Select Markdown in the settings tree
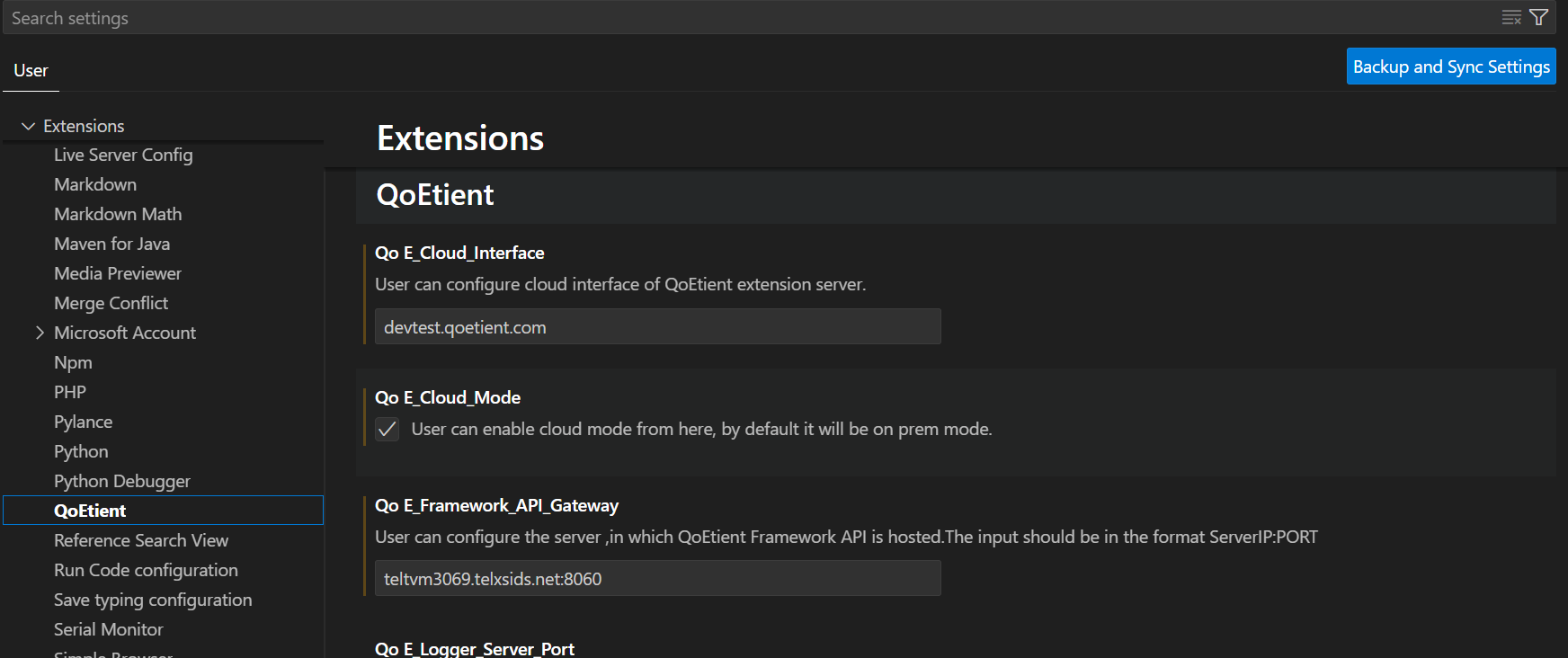Viewport: 1568px width, 658px height. pos(95,184)
